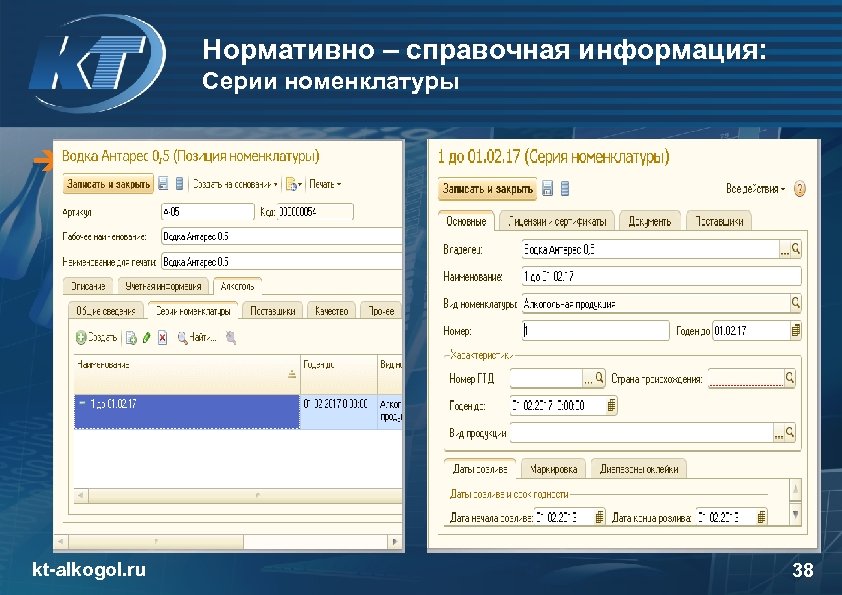Viewport: 842px width, 595px height.
Task: Select the Даты розлива tab
Action: click(480, 469)
